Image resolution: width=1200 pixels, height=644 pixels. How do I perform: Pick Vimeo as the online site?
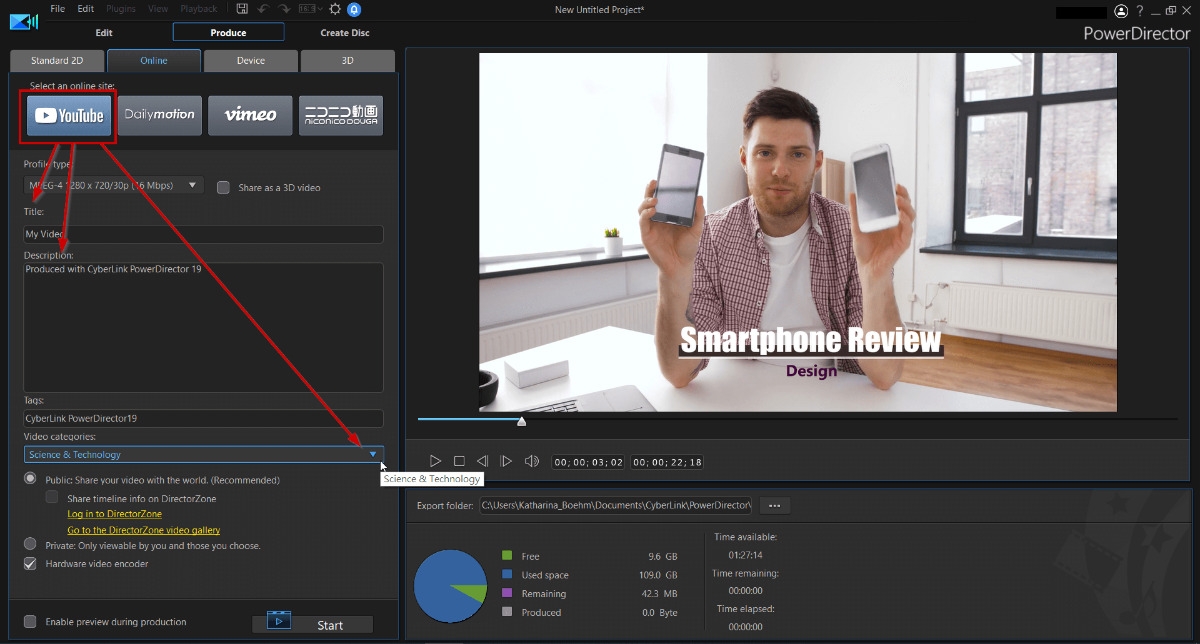pyautogui.click(x=250, y=115)
